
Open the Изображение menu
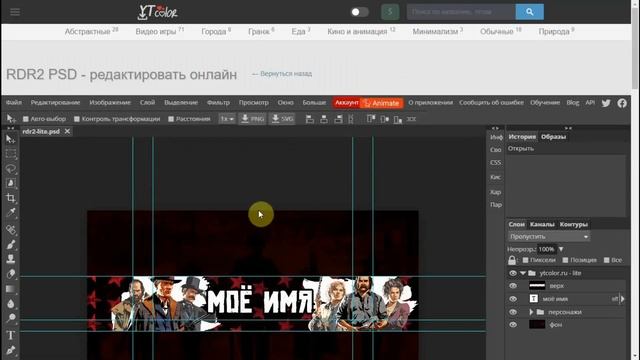pos(110,103)
